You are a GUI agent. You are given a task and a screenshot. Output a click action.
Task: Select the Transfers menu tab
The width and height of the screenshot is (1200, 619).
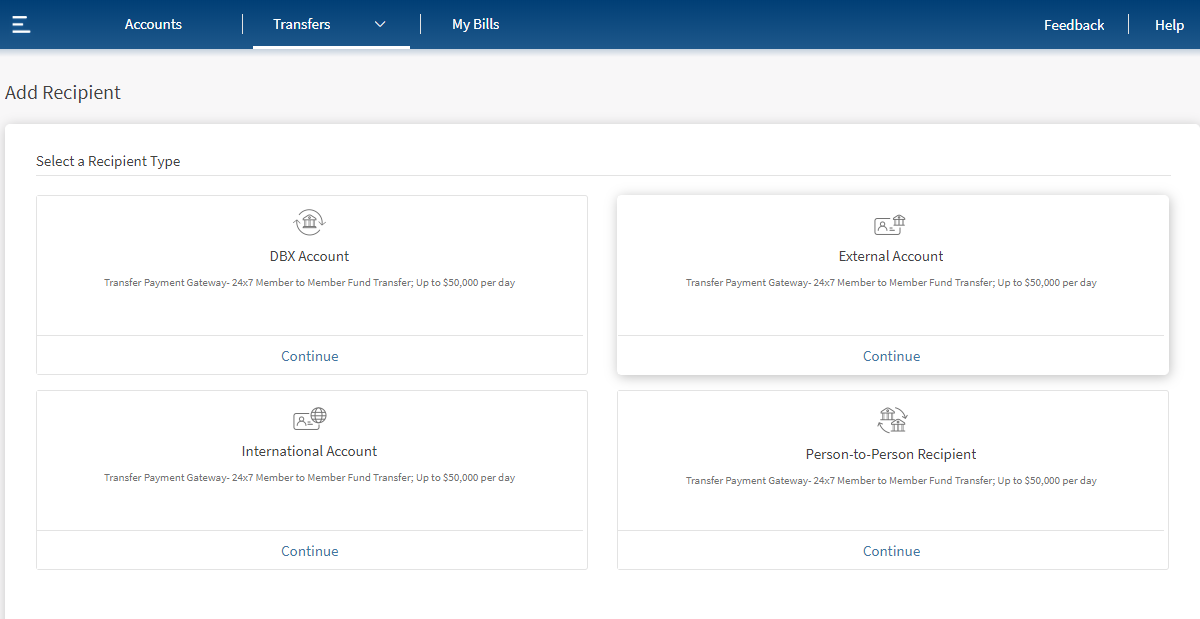[x=302, y=24]
